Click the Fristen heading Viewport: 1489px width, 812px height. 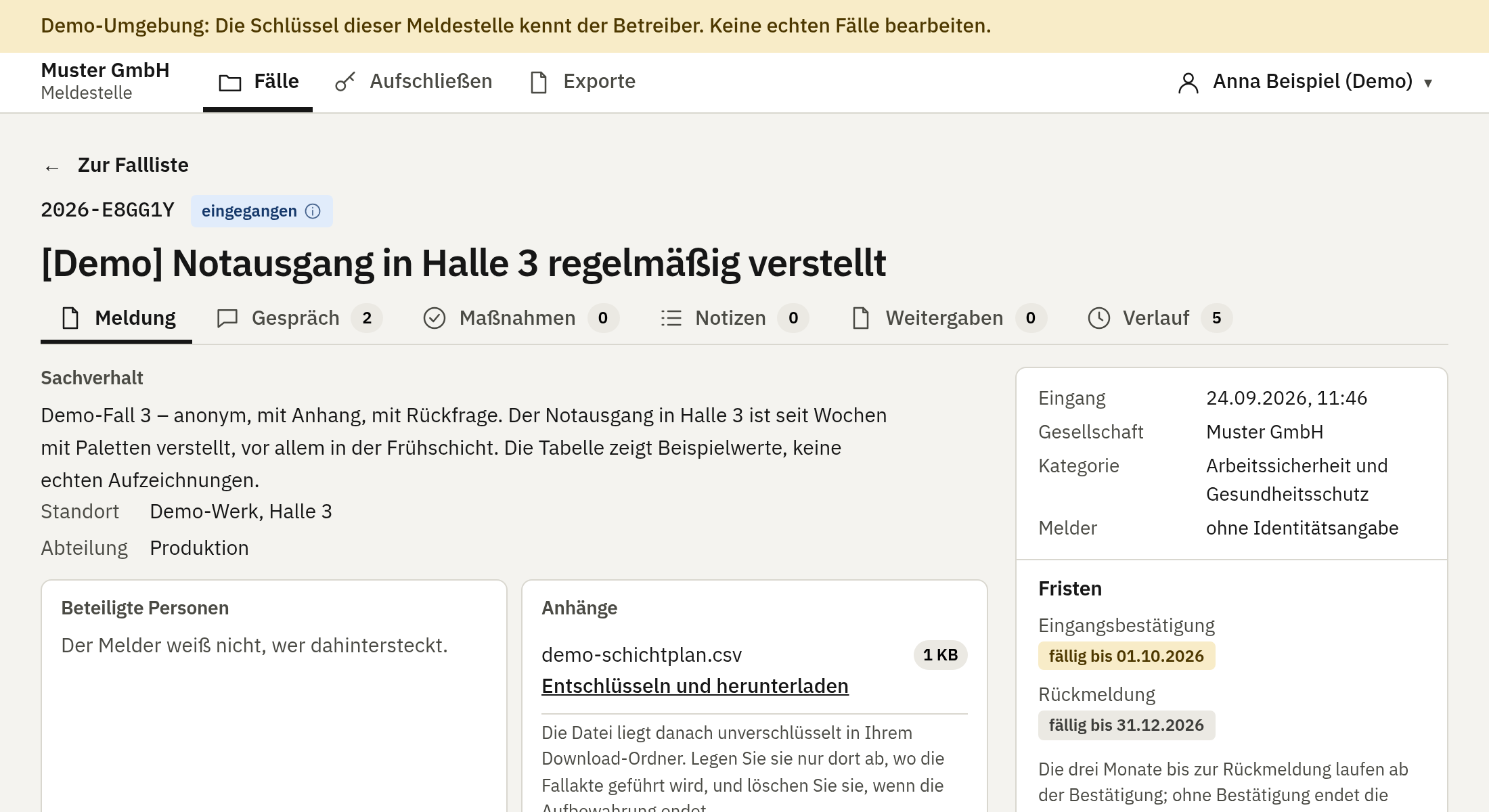(1070, 589)
